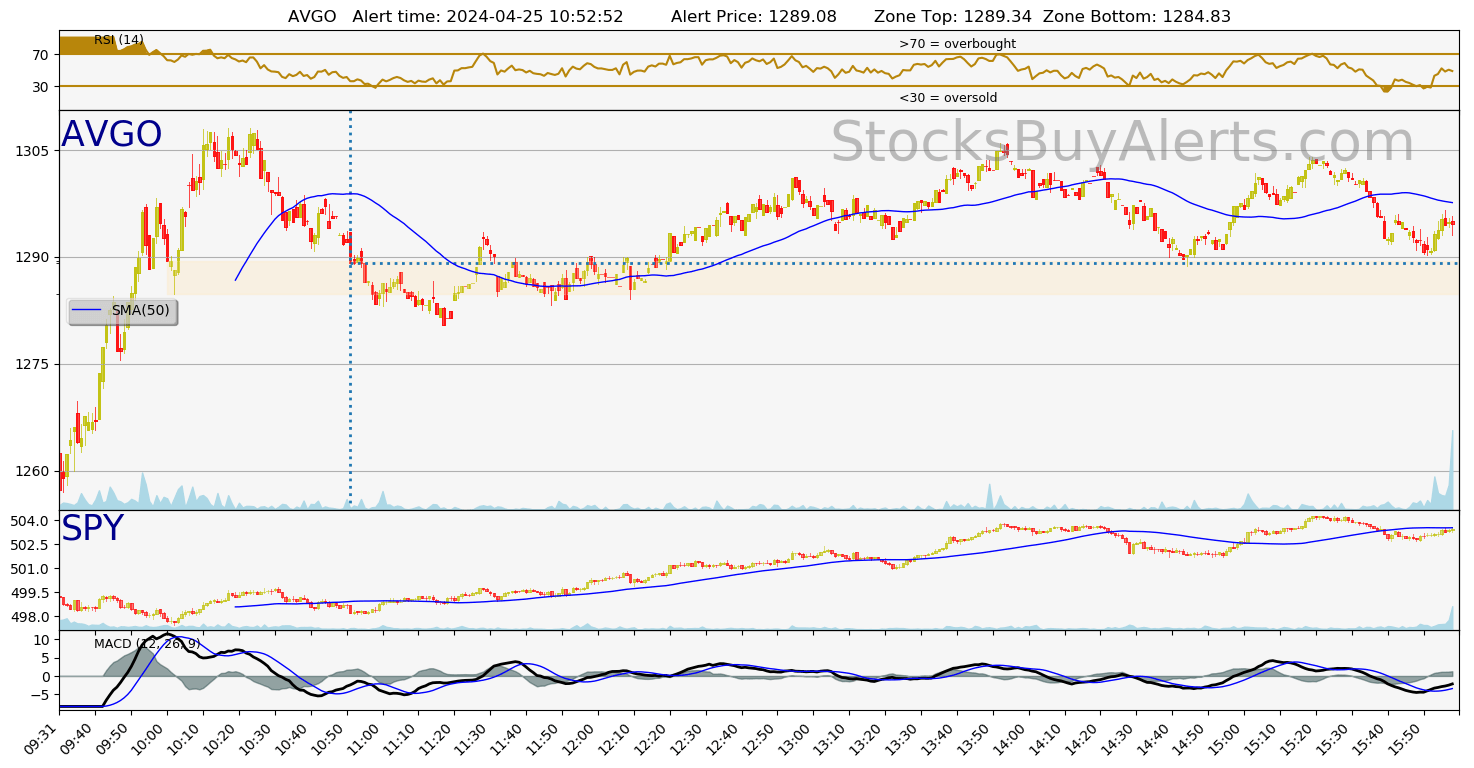Click the vertical dotted alert time marker
The width and height of the screenshot is (1474, 768).
point(350,310)
